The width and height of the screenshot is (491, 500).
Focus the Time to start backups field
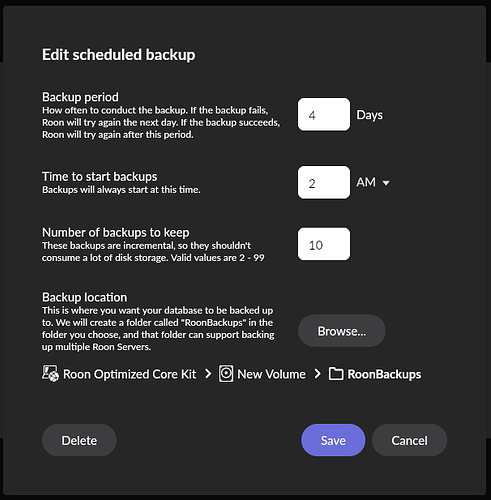pyautogui.click(x=324, y=182)
